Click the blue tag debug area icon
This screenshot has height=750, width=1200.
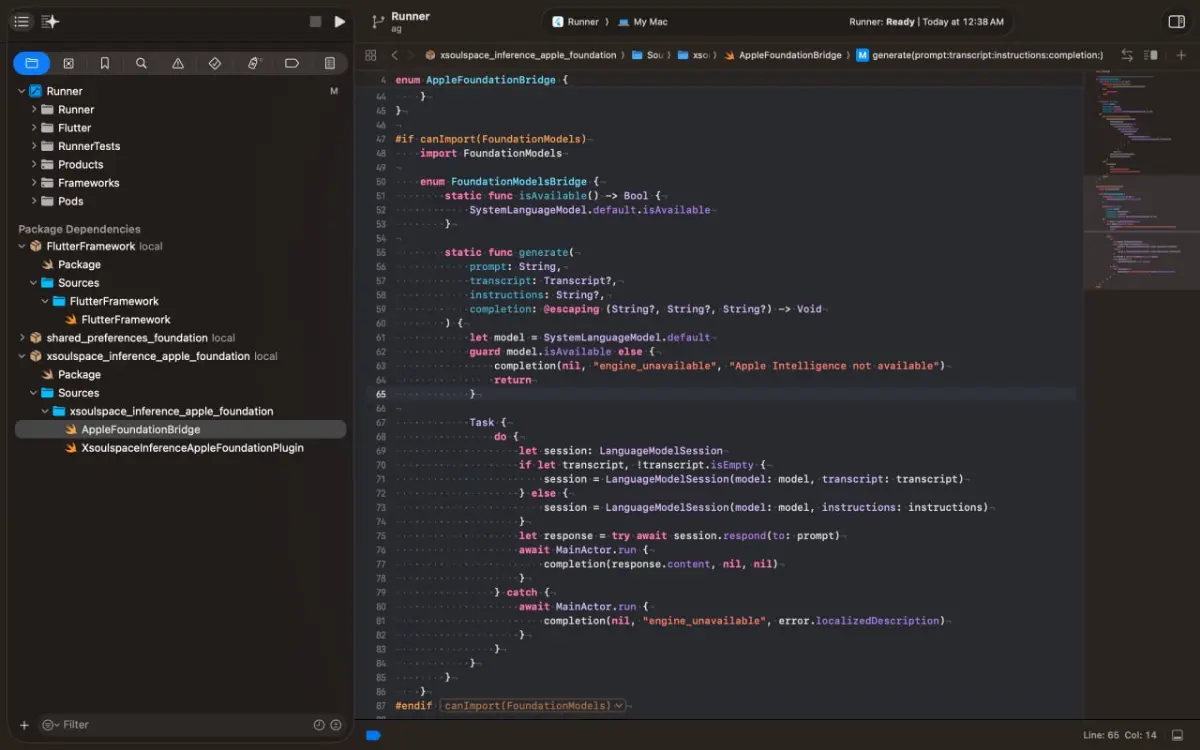(x=373, y=735)
